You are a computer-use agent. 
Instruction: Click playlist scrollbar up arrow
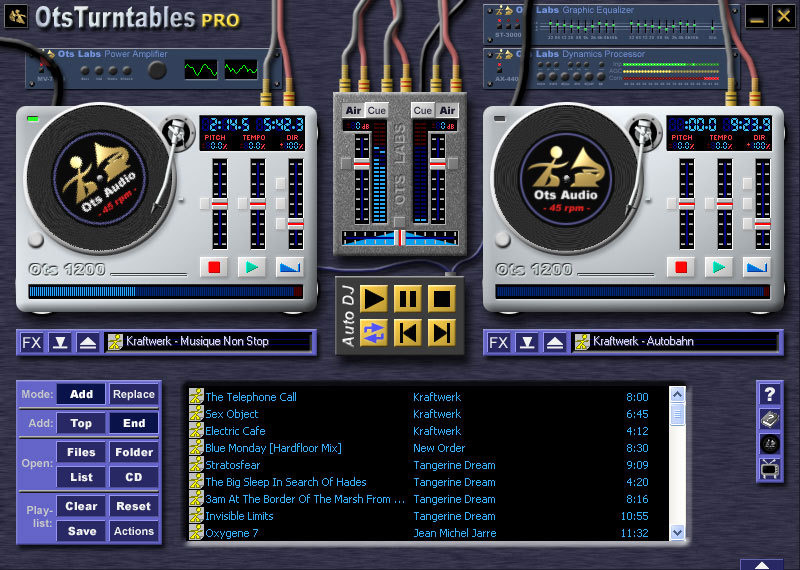click(x=677, y=394)
